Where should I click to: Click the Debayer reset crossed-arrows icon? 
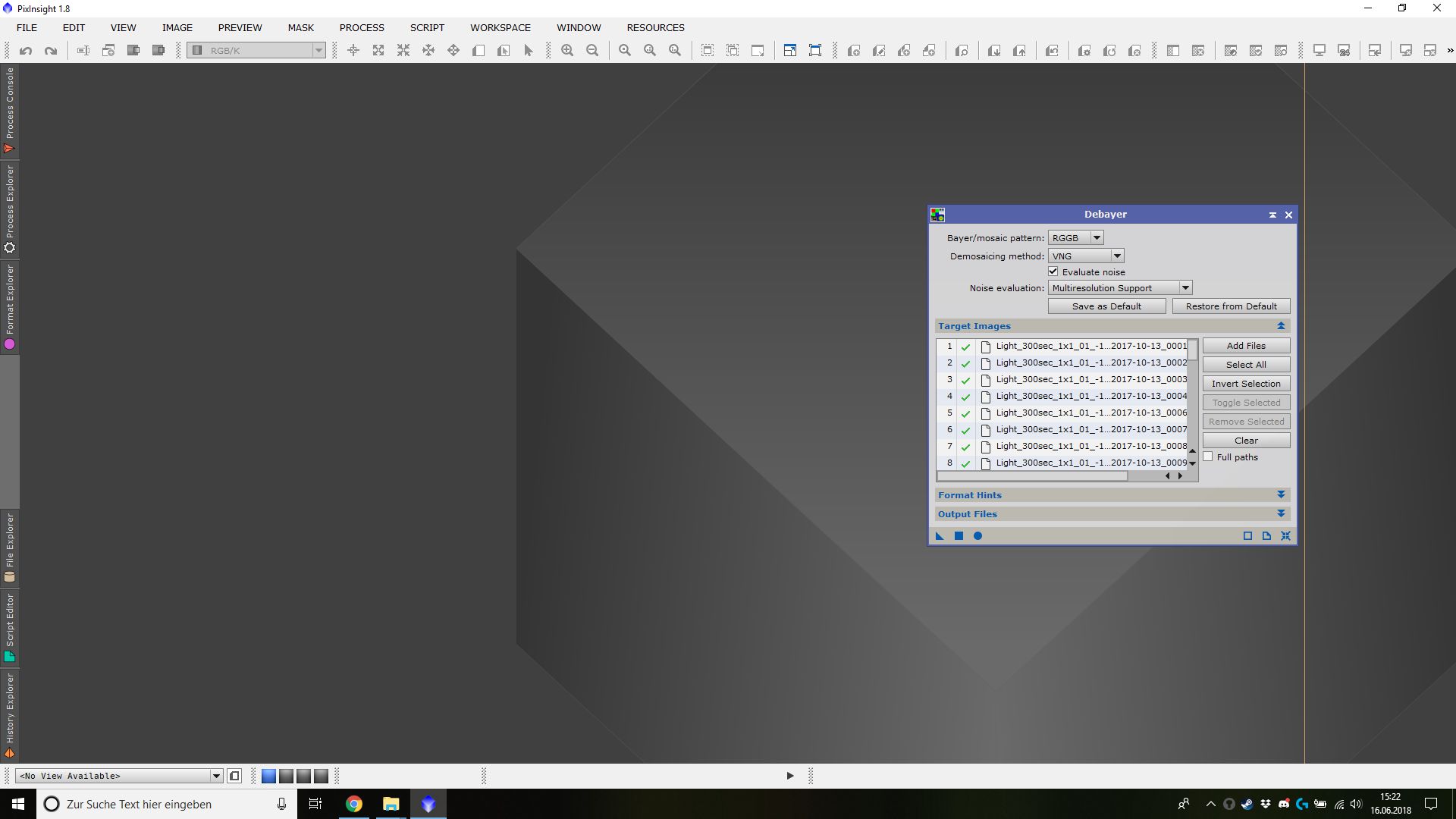pos(1285,536)
